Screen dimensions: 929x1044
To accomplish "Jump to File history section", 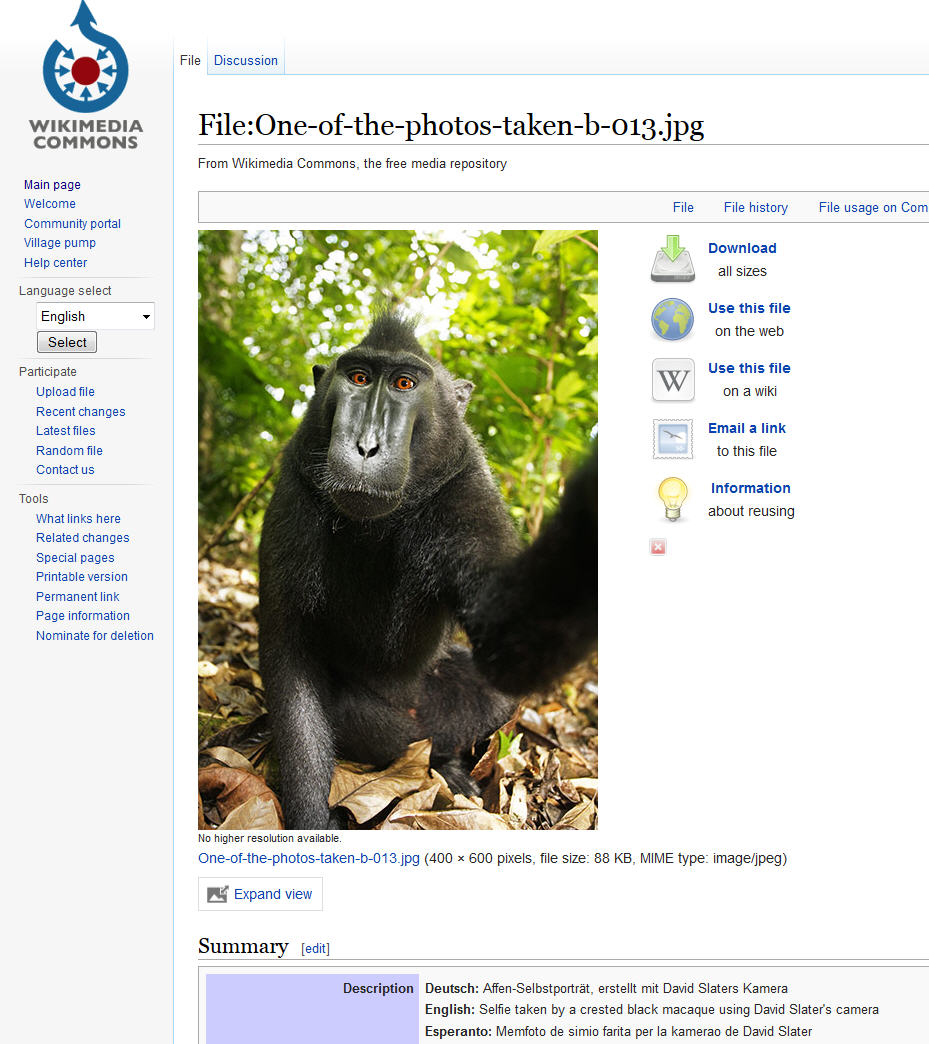I will [755, 207].
